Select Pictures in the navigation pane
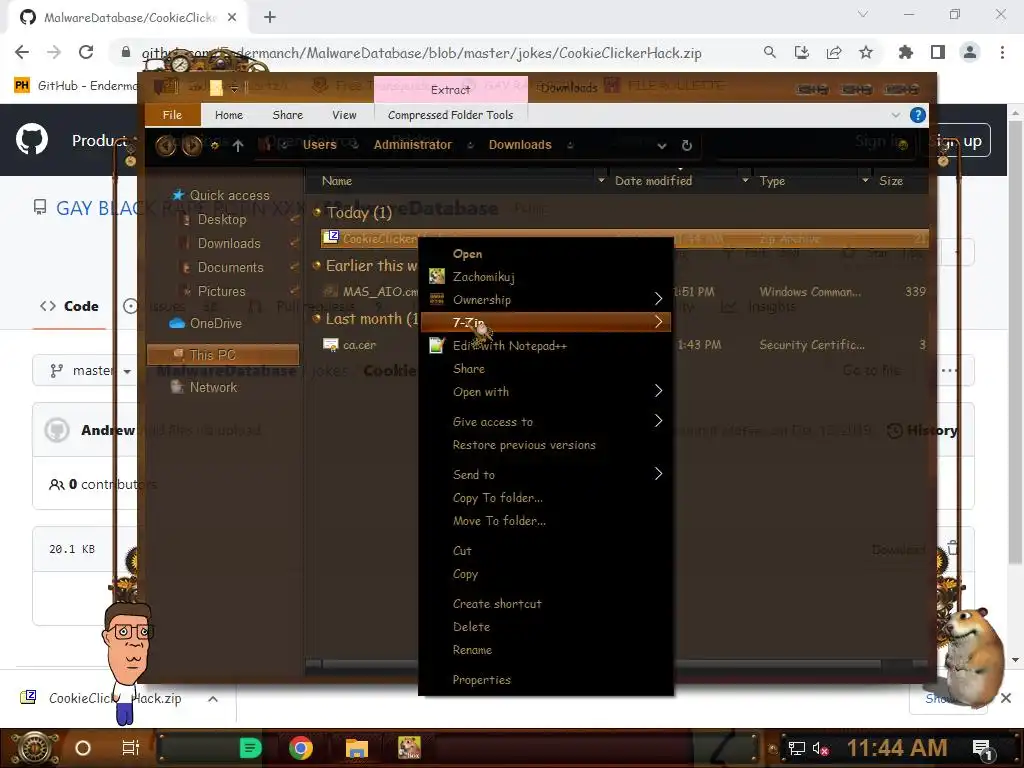 [221, 291]
